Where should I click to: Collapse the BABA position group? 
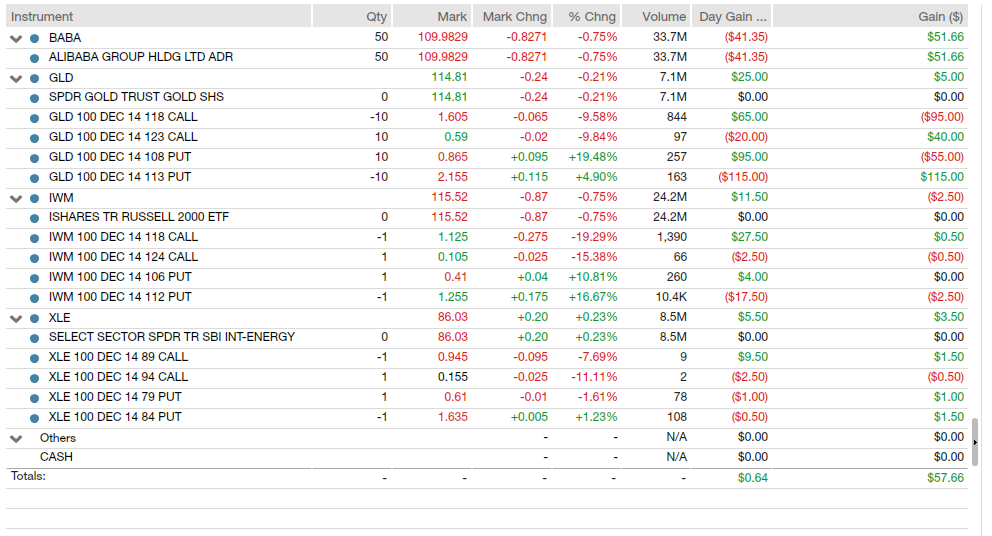(x=16, y=38)
